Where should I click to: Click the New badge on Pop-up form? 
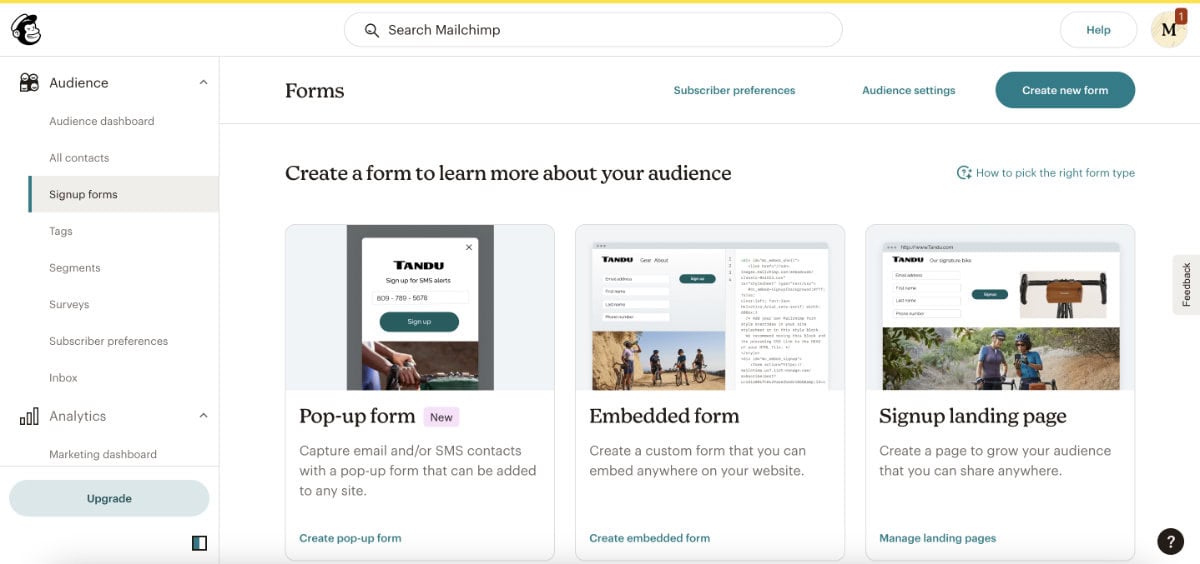pos(441,417)
